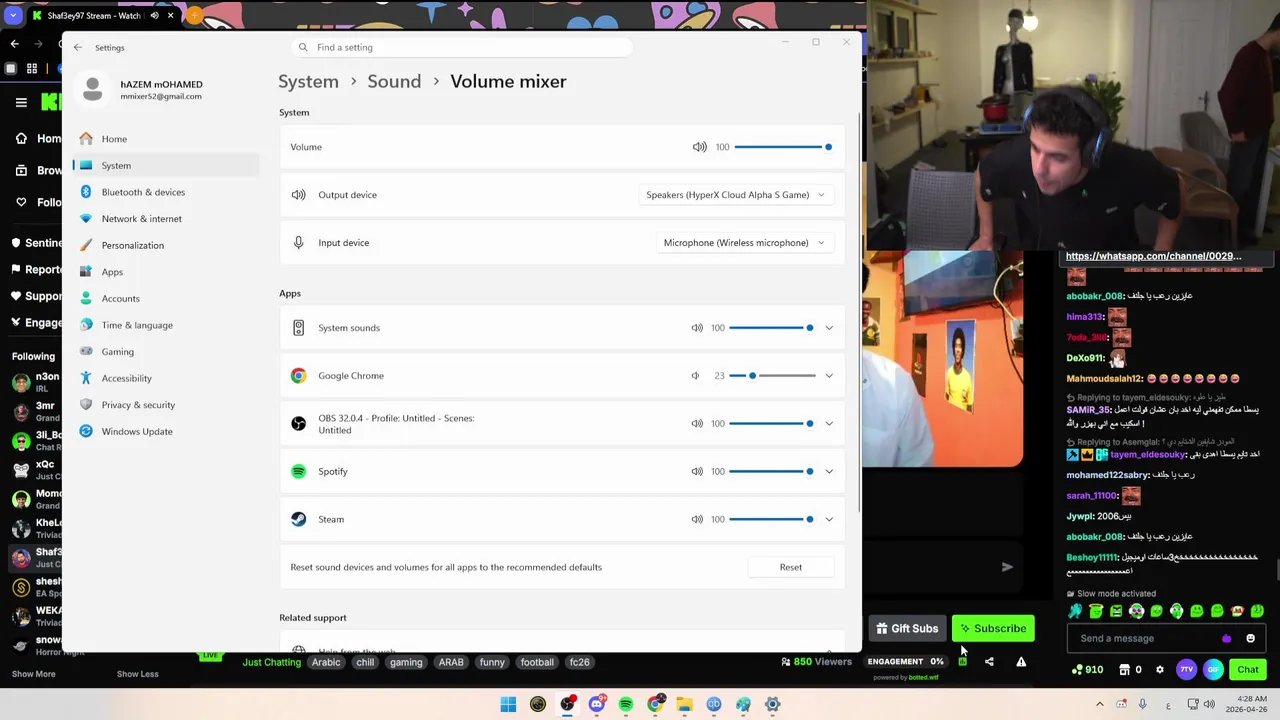The image size is (1280, 720).
Task: Click the stream share icon
Action: tap(989, 662)
